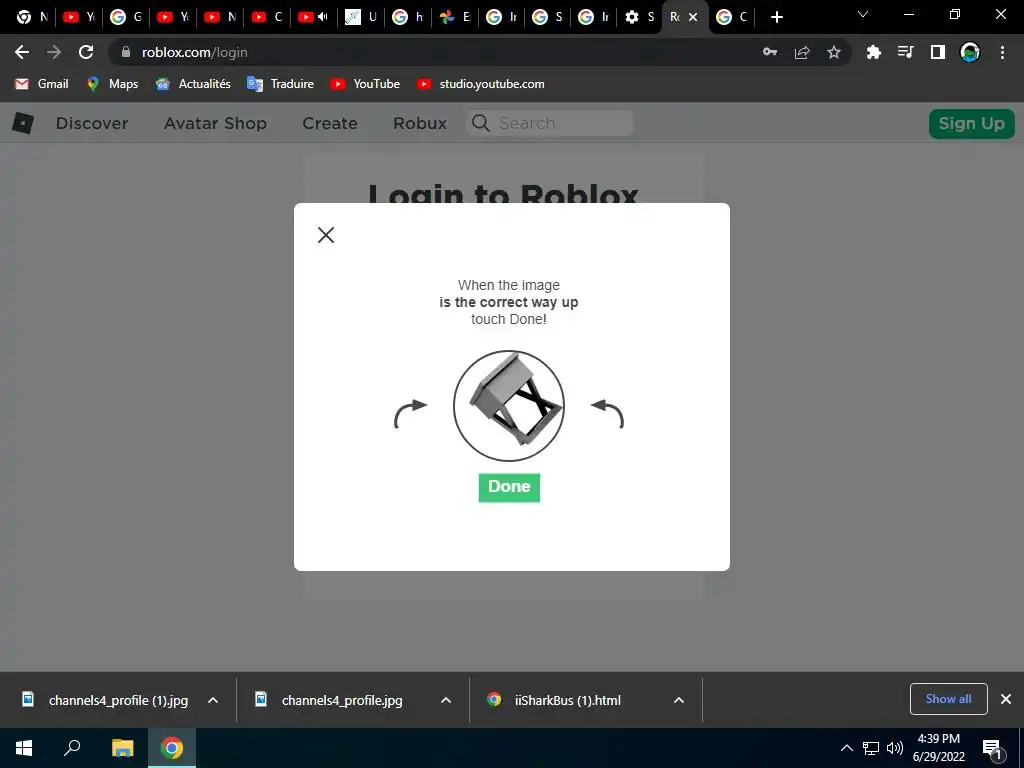Open downloaded iiSharkBus (1).html
Image resolution: width=1024 pixels, height=768 pixels.
tap(554, 700)
